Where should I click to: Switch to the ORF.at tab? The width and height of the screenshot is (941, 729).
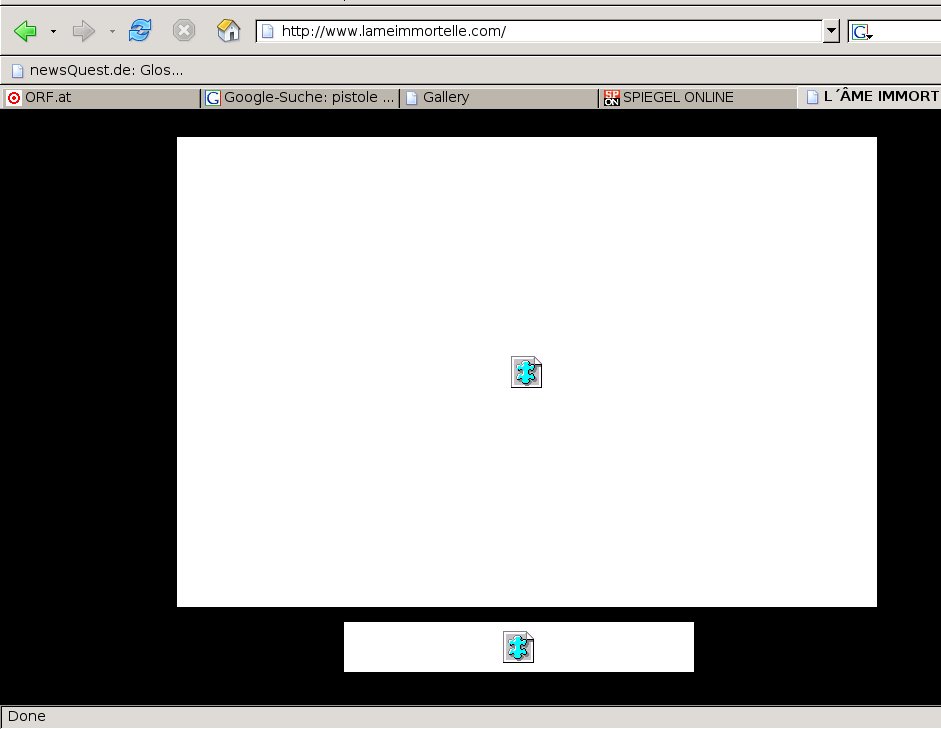100,97
